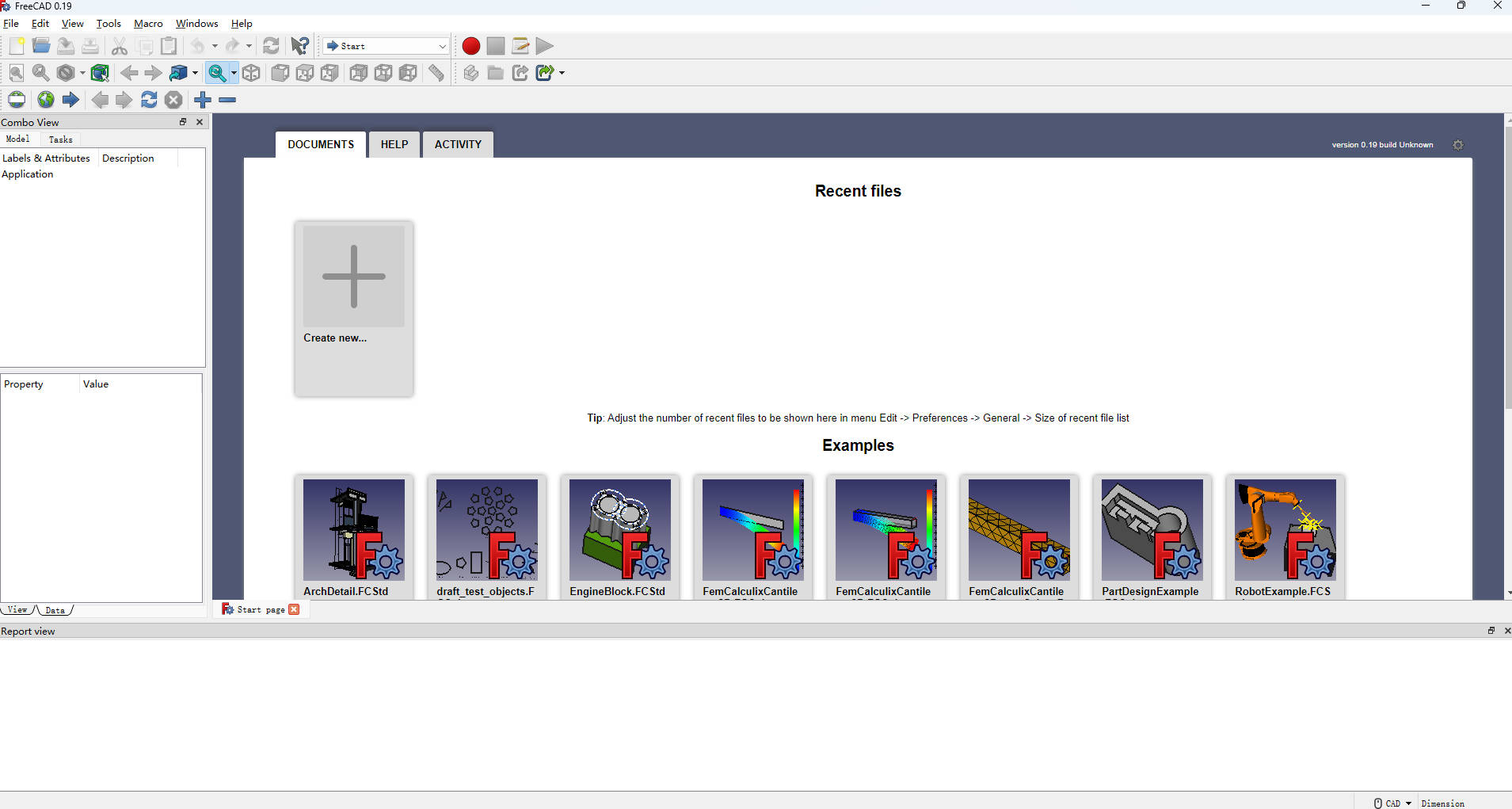This screenshot has height=809, width=1512.
Task: Open the CAD navigation style dropdown
Action: click(x=1392, y=803)
